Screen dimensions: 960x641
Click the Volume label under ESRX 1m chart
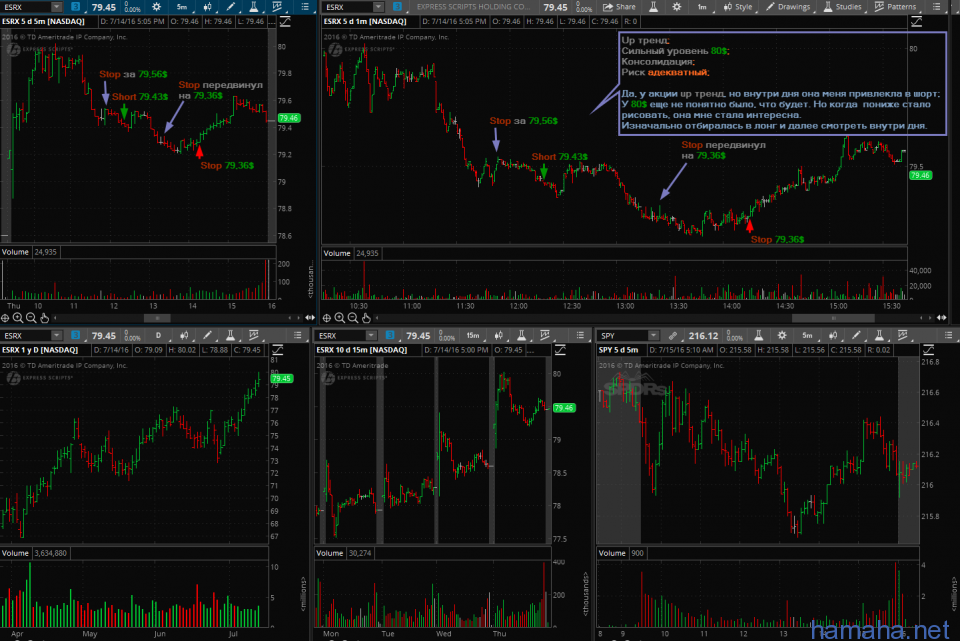[x=337, y=253]
